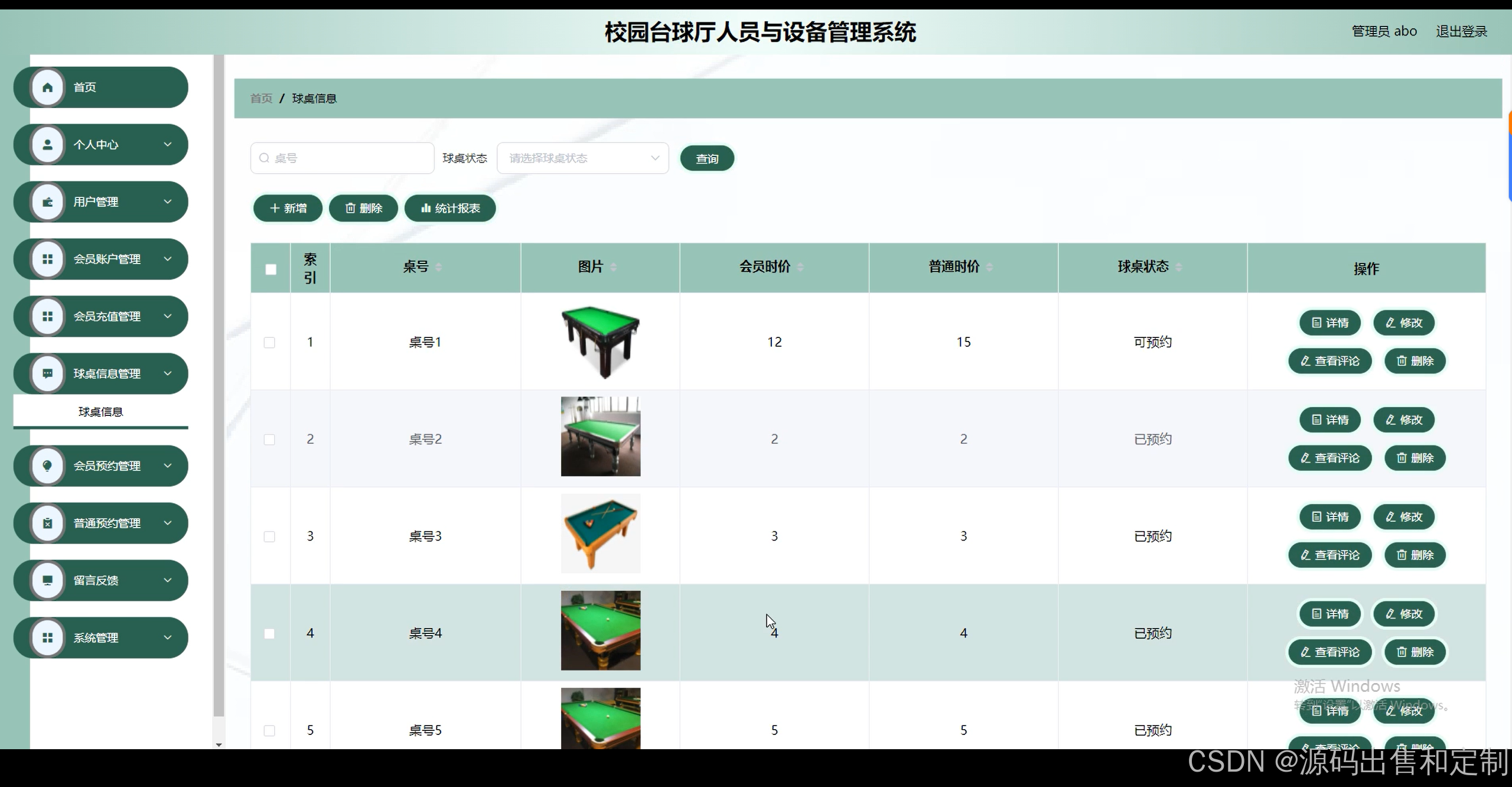Toggle the select-all checkbox in table header

271,269
